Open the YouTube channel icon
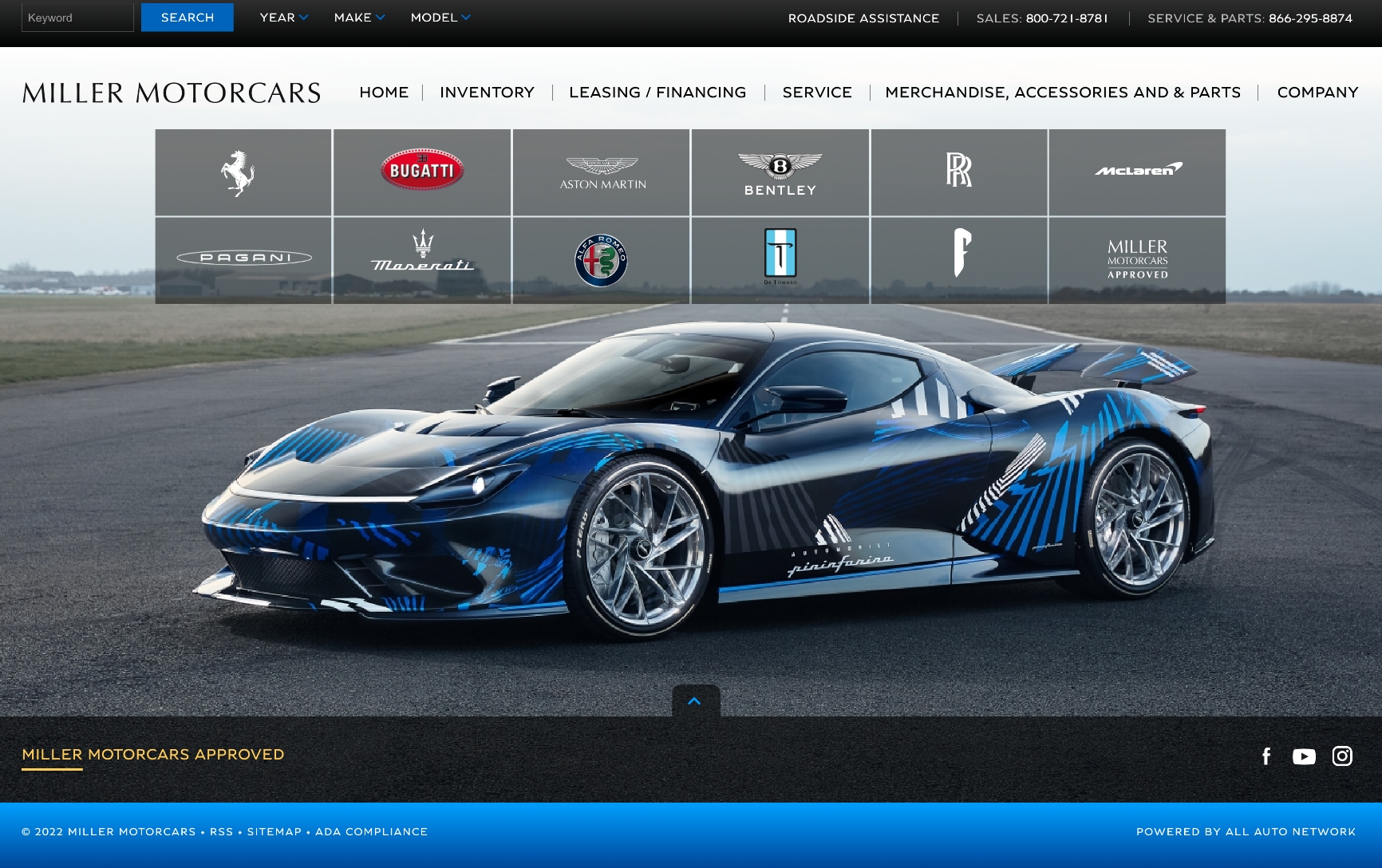The width and height of the screenshot is (1382, 868). pyautogui.click(x=1304, y=756)
